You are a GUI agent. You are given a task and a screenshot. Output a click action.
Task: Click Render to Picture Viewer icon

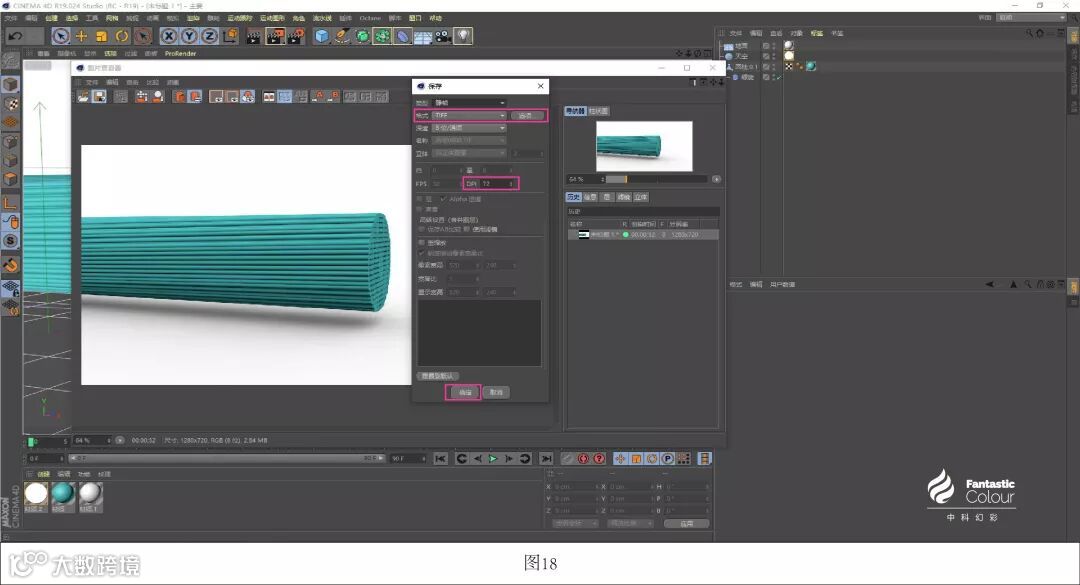tap(275, 36)
